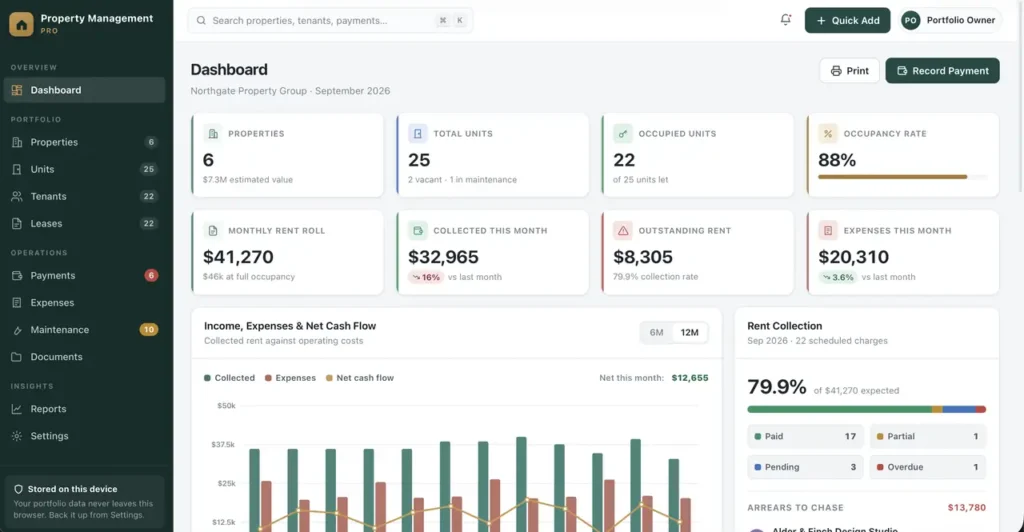Click the red 6 badge on Payments
Viewport: 1024px width, 532px height.
click(151, 275)
